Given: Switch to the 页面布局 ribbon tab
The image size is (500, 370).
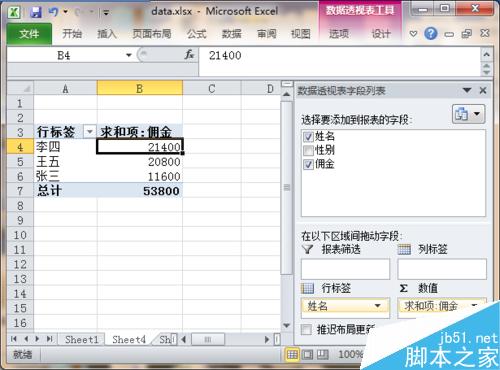Looking at the screenshot, I should pos(152,34).
